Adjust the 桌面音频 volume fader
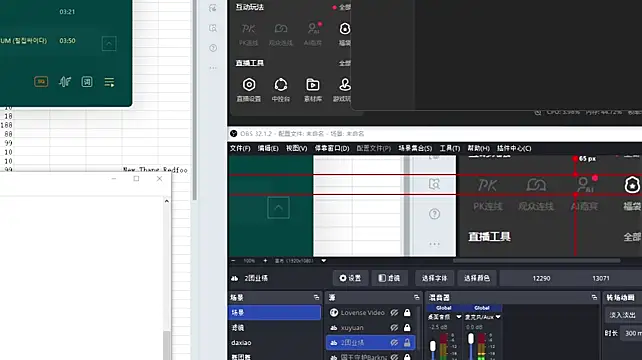Screen dimensions: 642x360 (x=433, y=346)
